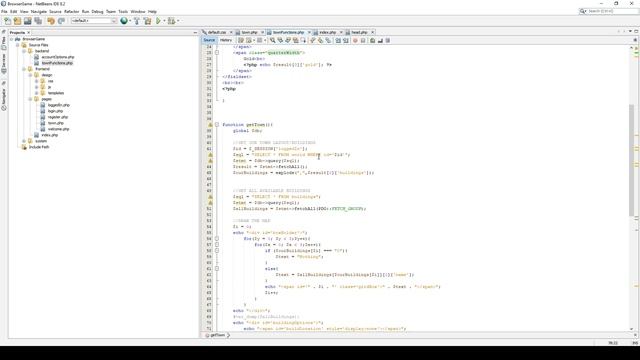Click the Undo toolbar icon
The width and height of the screenshot is (640, 360).
[x=51, y=21]
